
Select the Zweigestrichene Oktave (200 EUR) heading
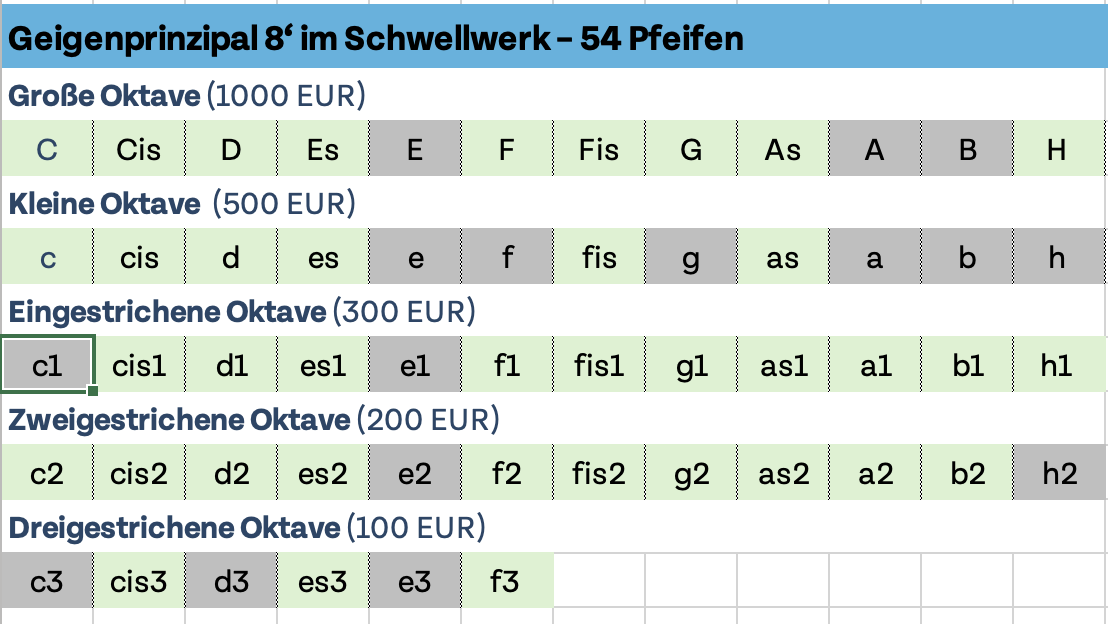(254, 420)
